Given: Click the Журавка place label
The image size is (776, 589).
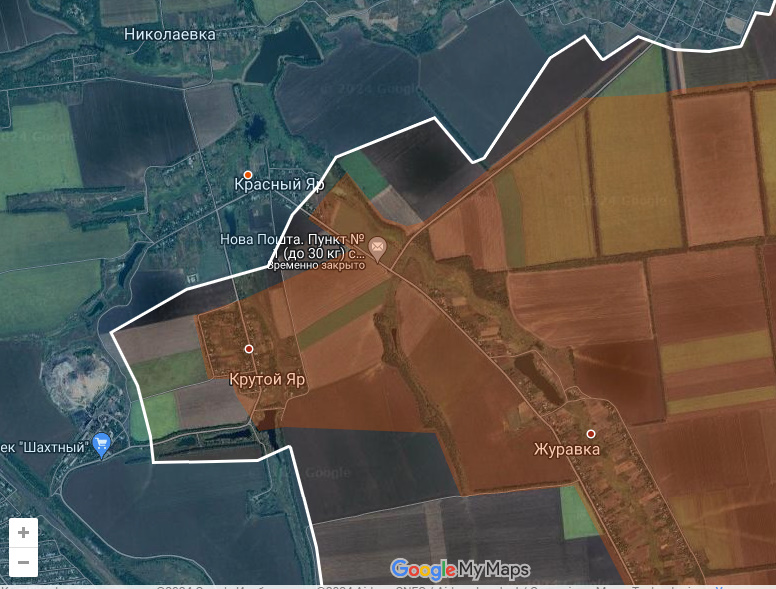Looking at the screenshot, I should pyautogui.click(x=568, y=450).
